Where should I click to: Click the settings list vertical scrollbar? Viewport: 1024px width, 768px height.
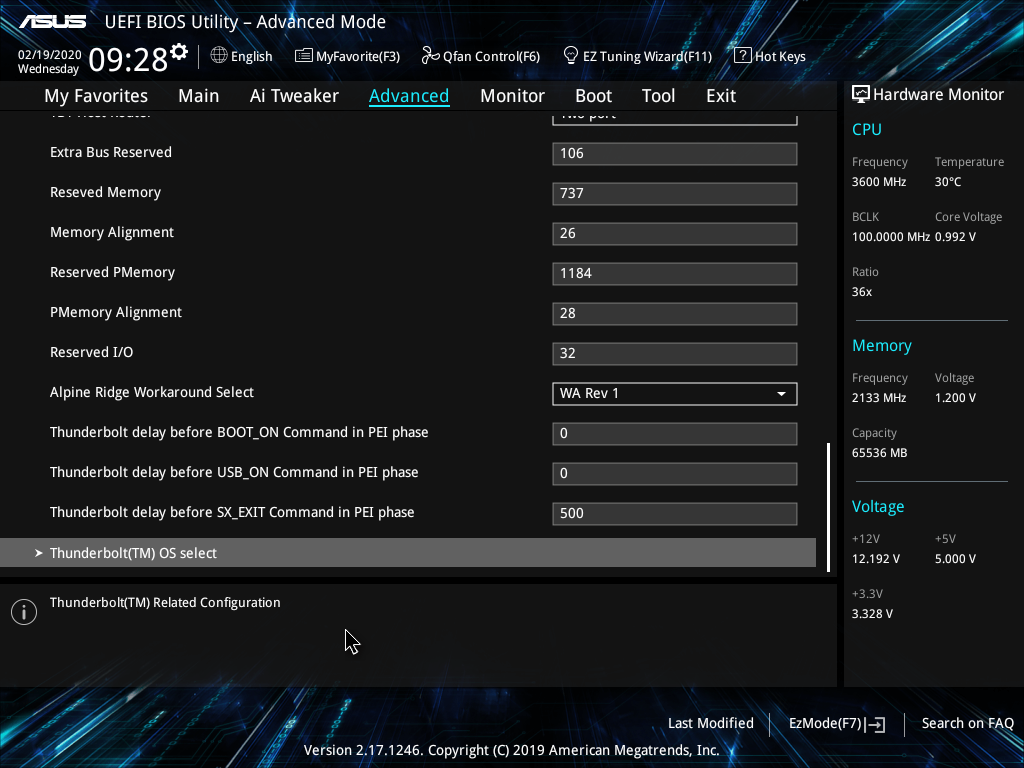(829, 507)
